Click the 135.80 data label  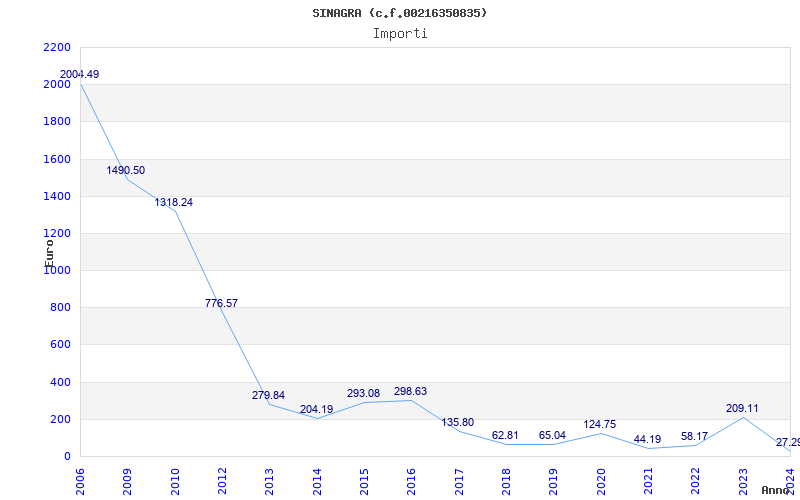pyautogui.click(x=458, y=422)
